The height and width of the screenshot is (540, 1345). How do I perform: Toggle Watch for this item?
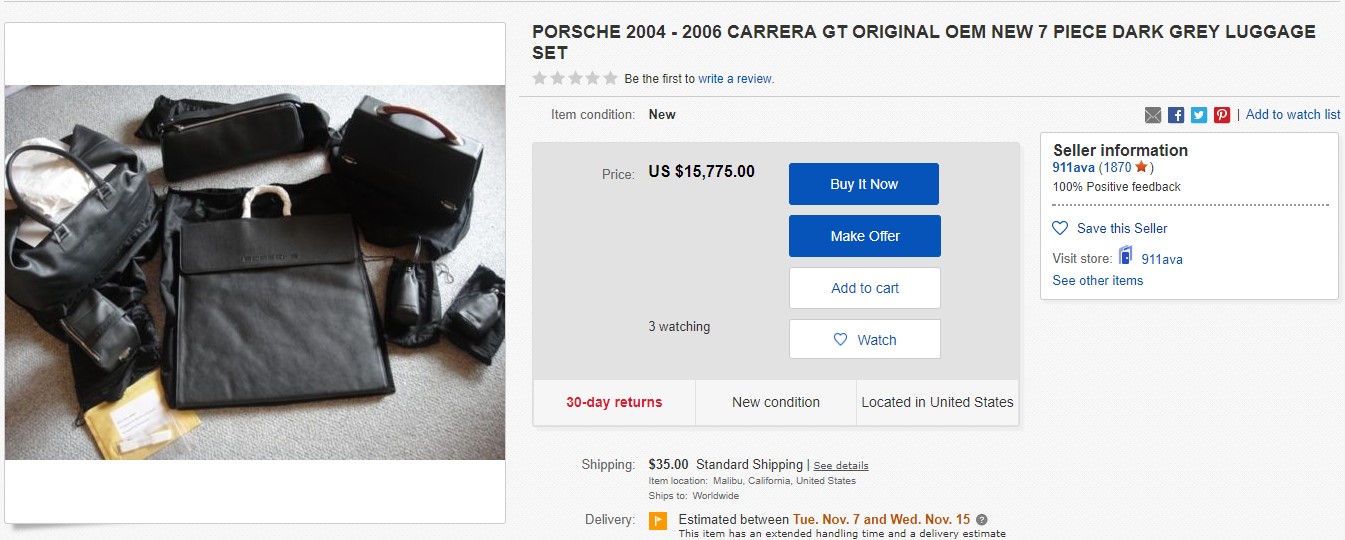(865, 340)
